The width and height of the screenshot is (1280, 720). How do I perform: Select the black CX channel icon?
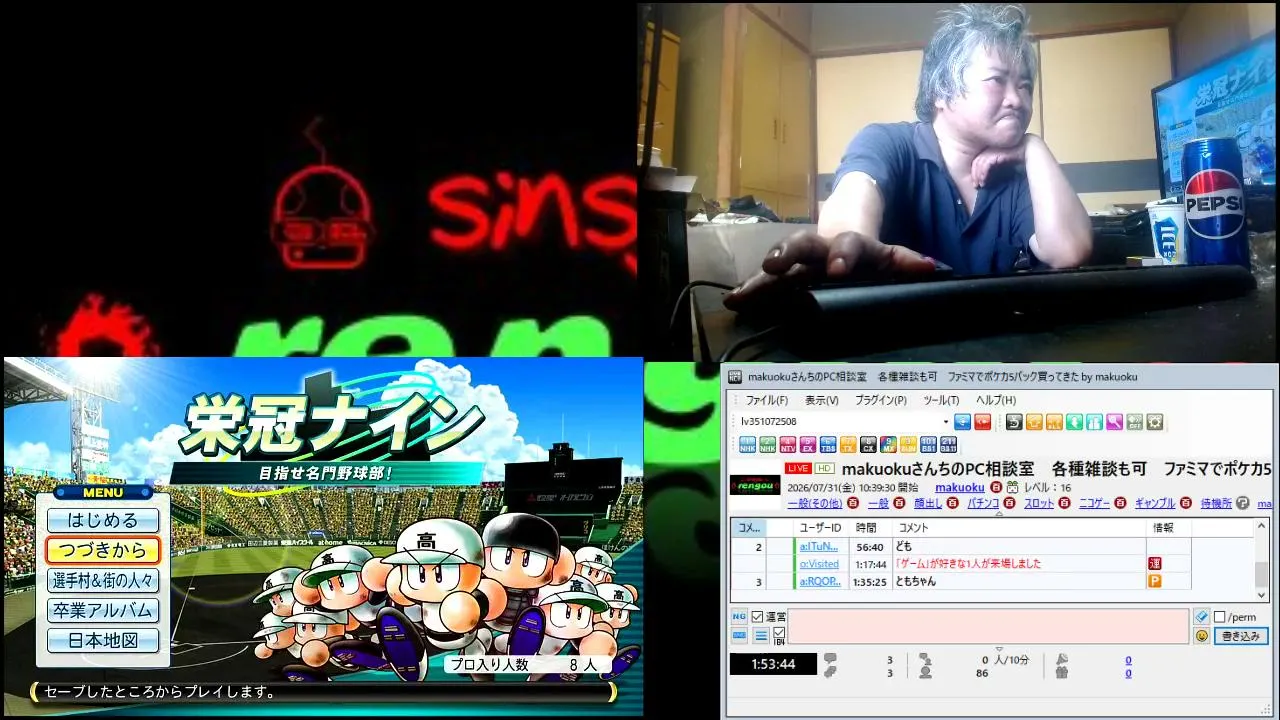(x=868, y=445)
